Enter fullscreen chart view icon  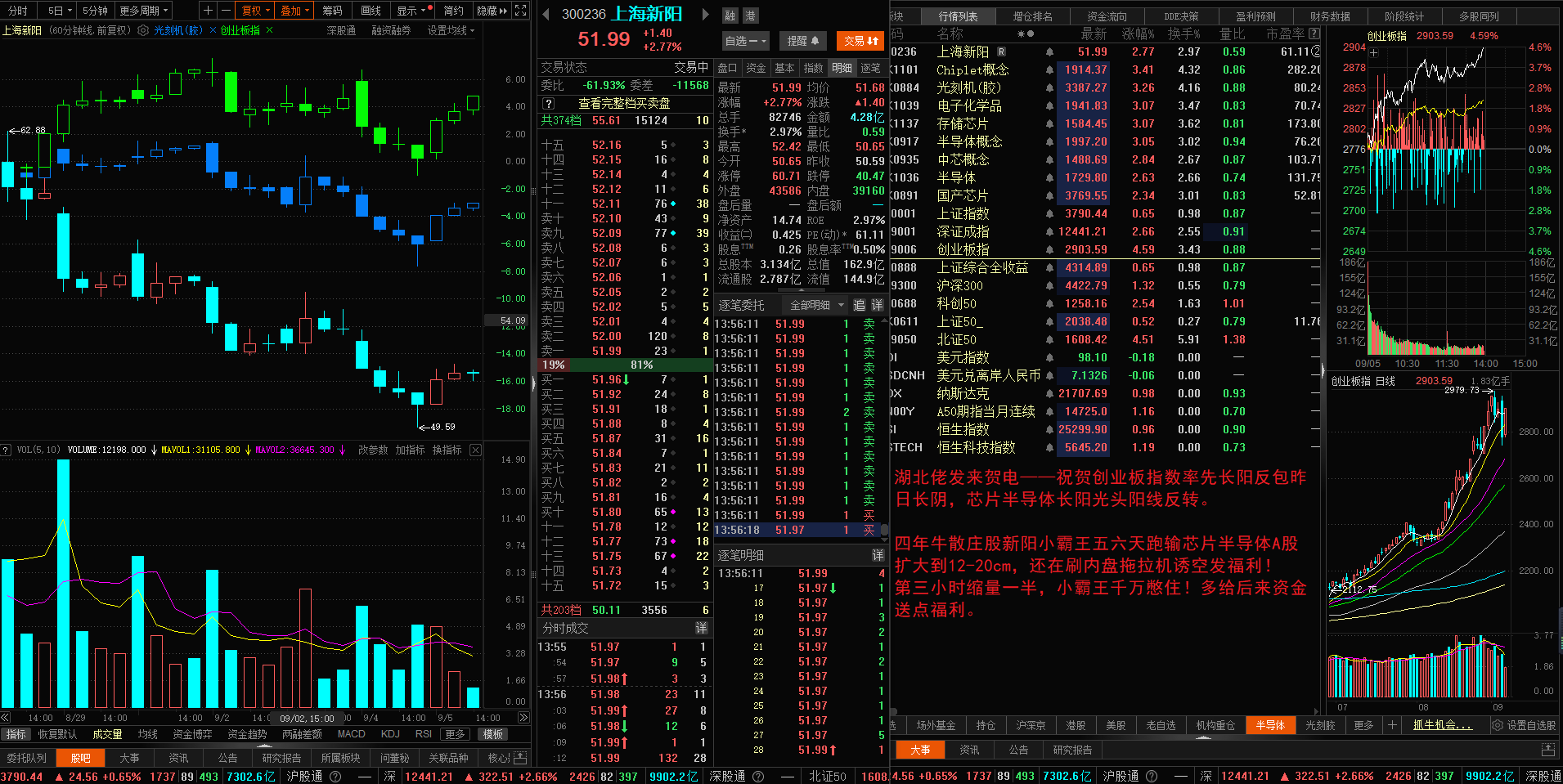[521, 11]
